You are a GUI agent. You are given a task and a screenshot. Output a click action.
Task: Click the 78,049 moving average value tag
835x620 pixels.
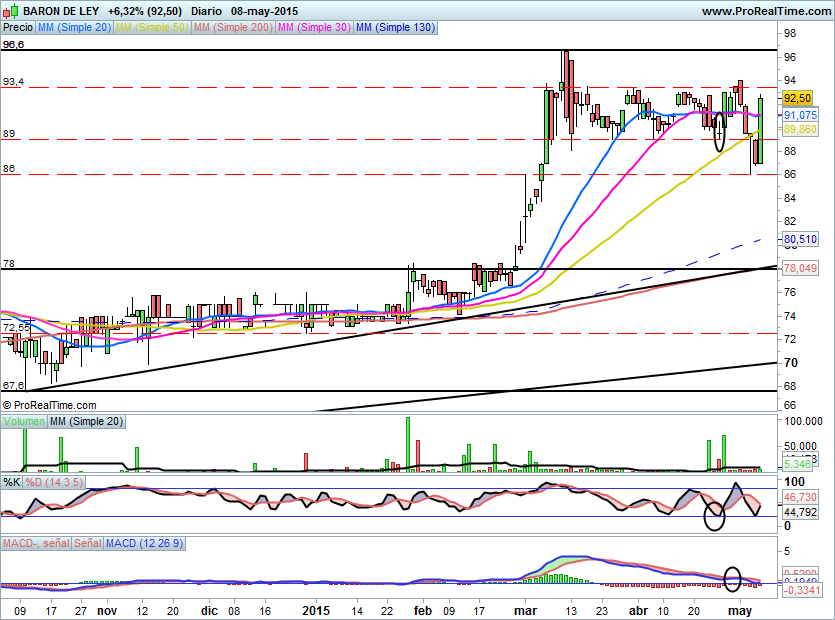tap(800, 268)
